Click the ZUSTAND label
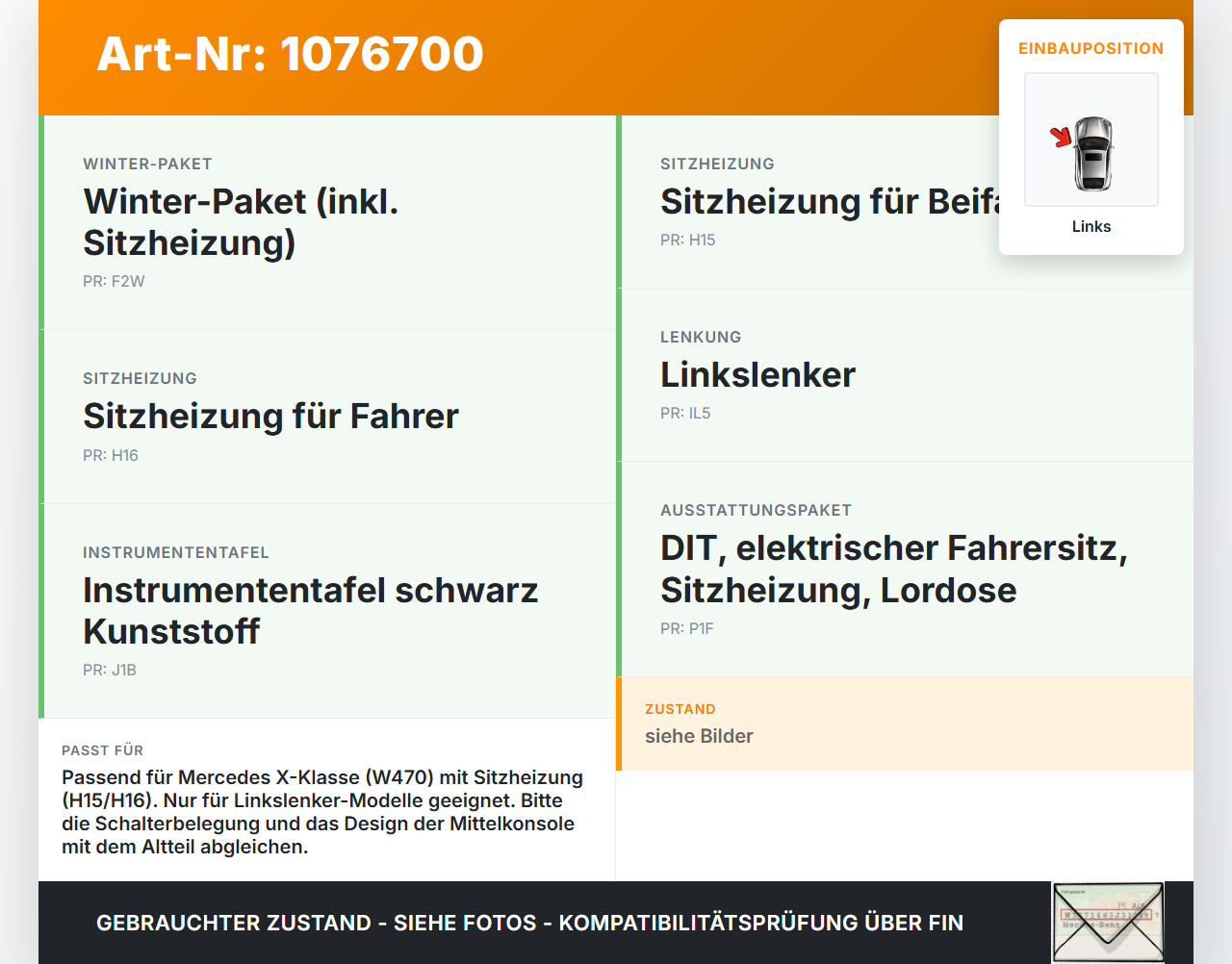This screenshot has height=964, width=1232. coord(680,709)
